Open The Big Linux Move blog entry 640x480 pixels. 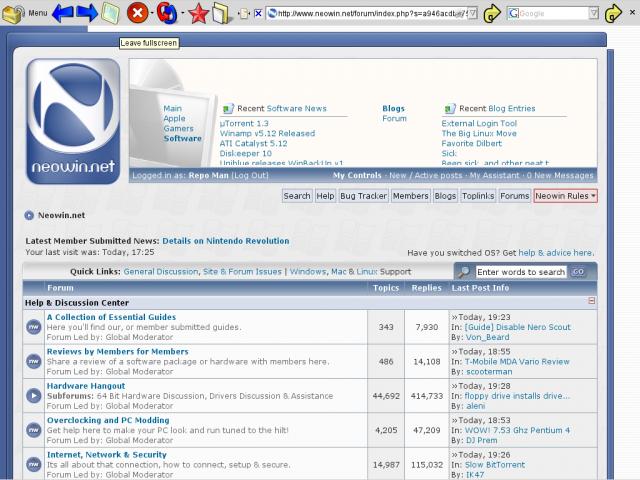pos(479,133)
